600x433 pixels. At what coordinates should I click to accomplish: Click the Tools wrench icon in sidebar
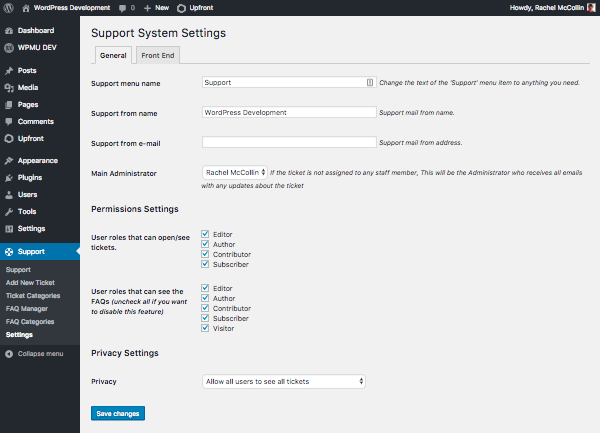click(9, 212)
